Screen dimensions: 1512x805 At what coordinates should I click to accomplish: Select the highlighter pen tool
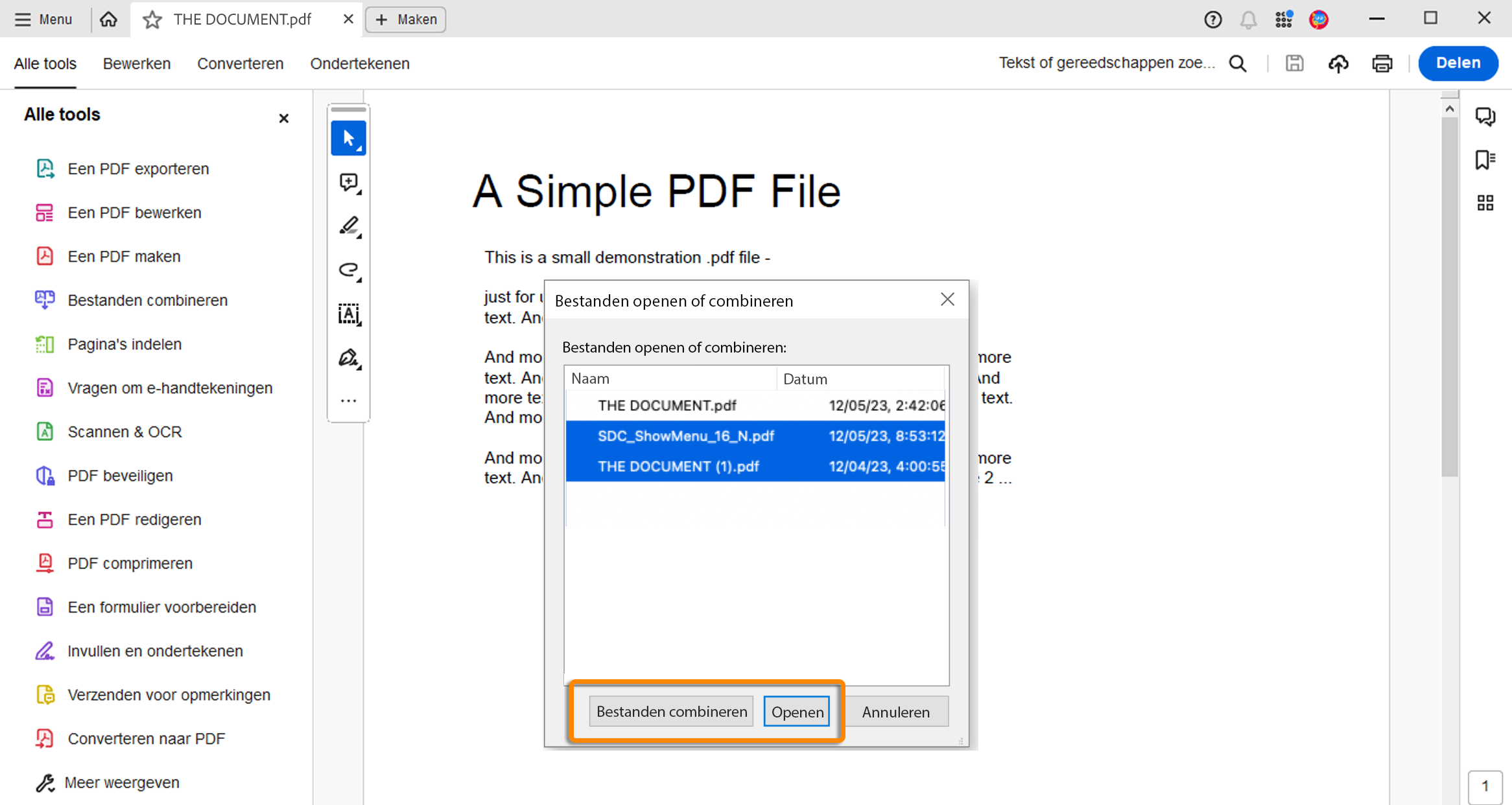(348, 226)
